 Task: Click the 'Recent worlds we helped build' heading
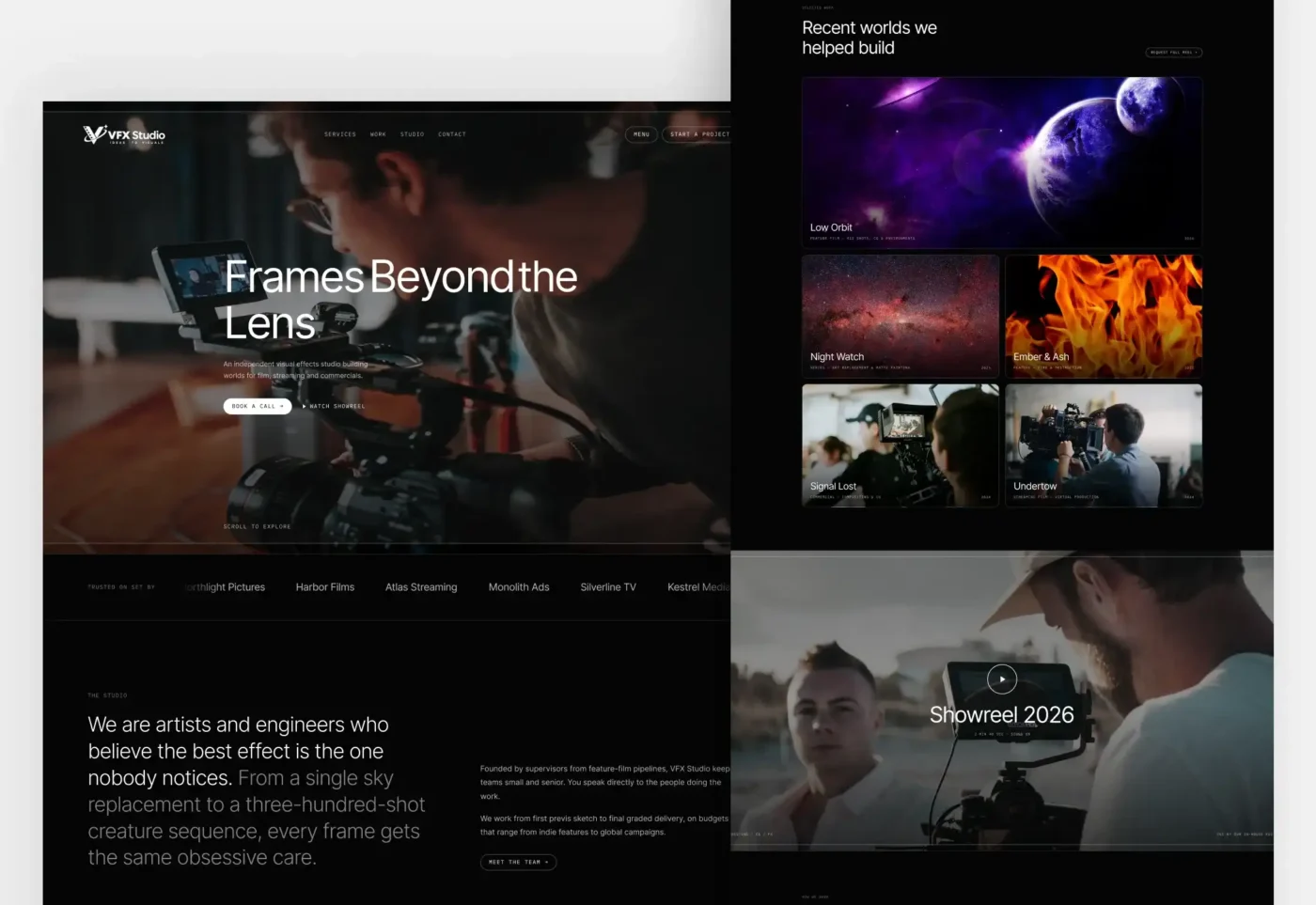869,38
